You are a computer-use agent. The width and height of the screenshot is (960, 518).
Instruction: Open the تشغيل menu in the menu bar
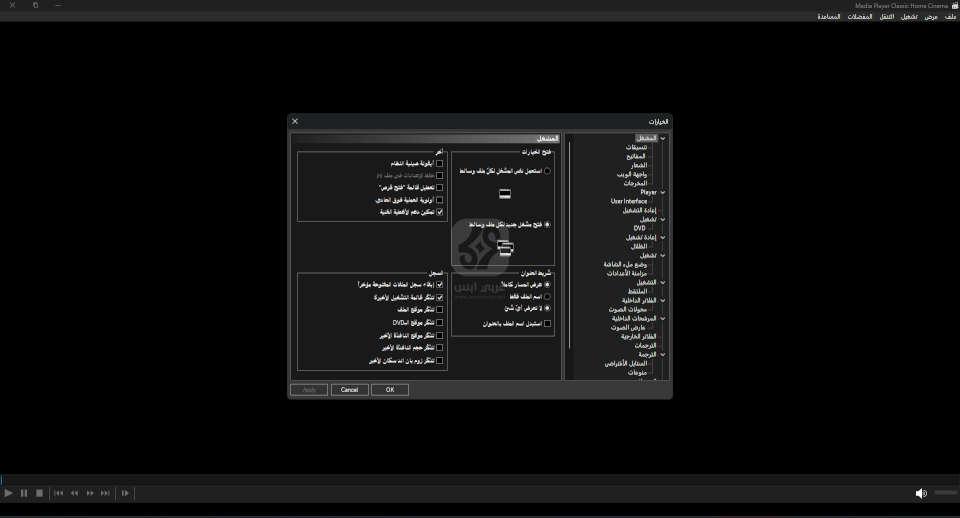click(909, 17)
